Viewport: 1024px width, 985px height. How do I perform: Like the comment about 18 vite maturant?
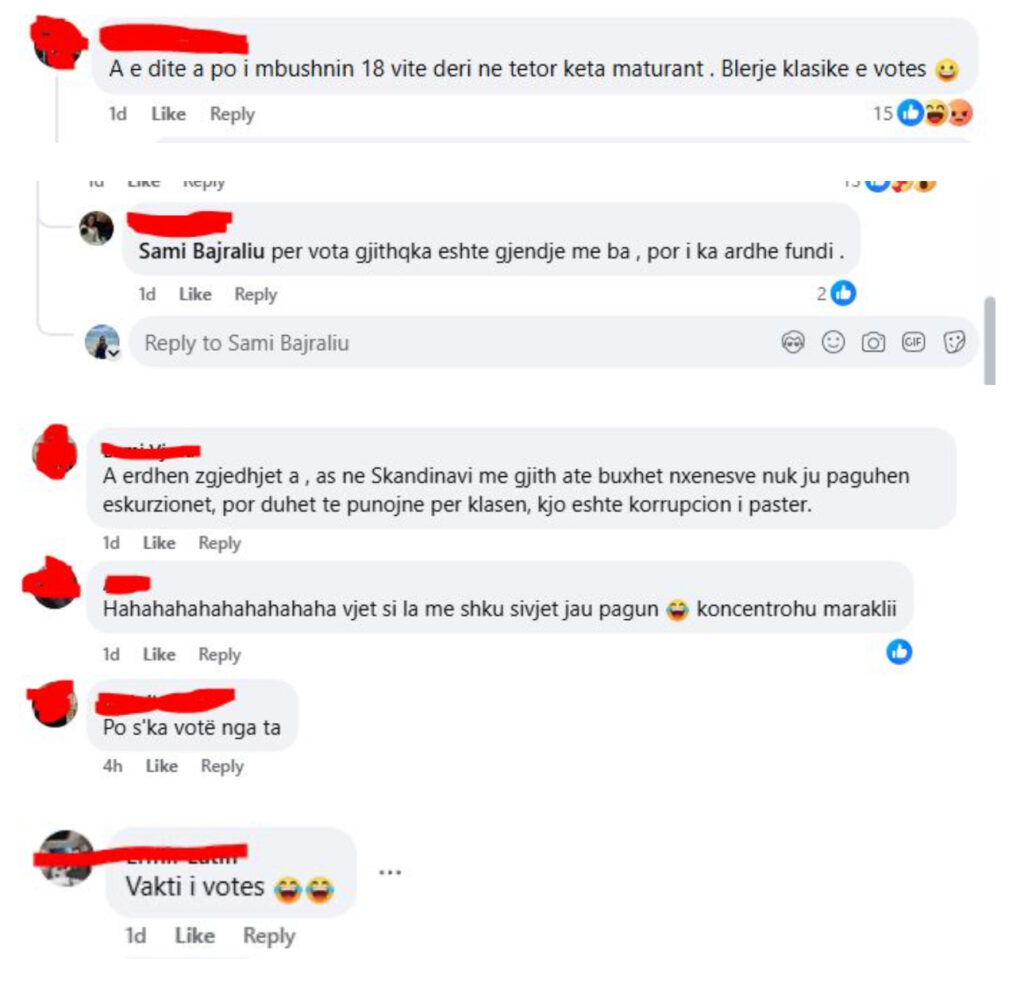[168, 114]
